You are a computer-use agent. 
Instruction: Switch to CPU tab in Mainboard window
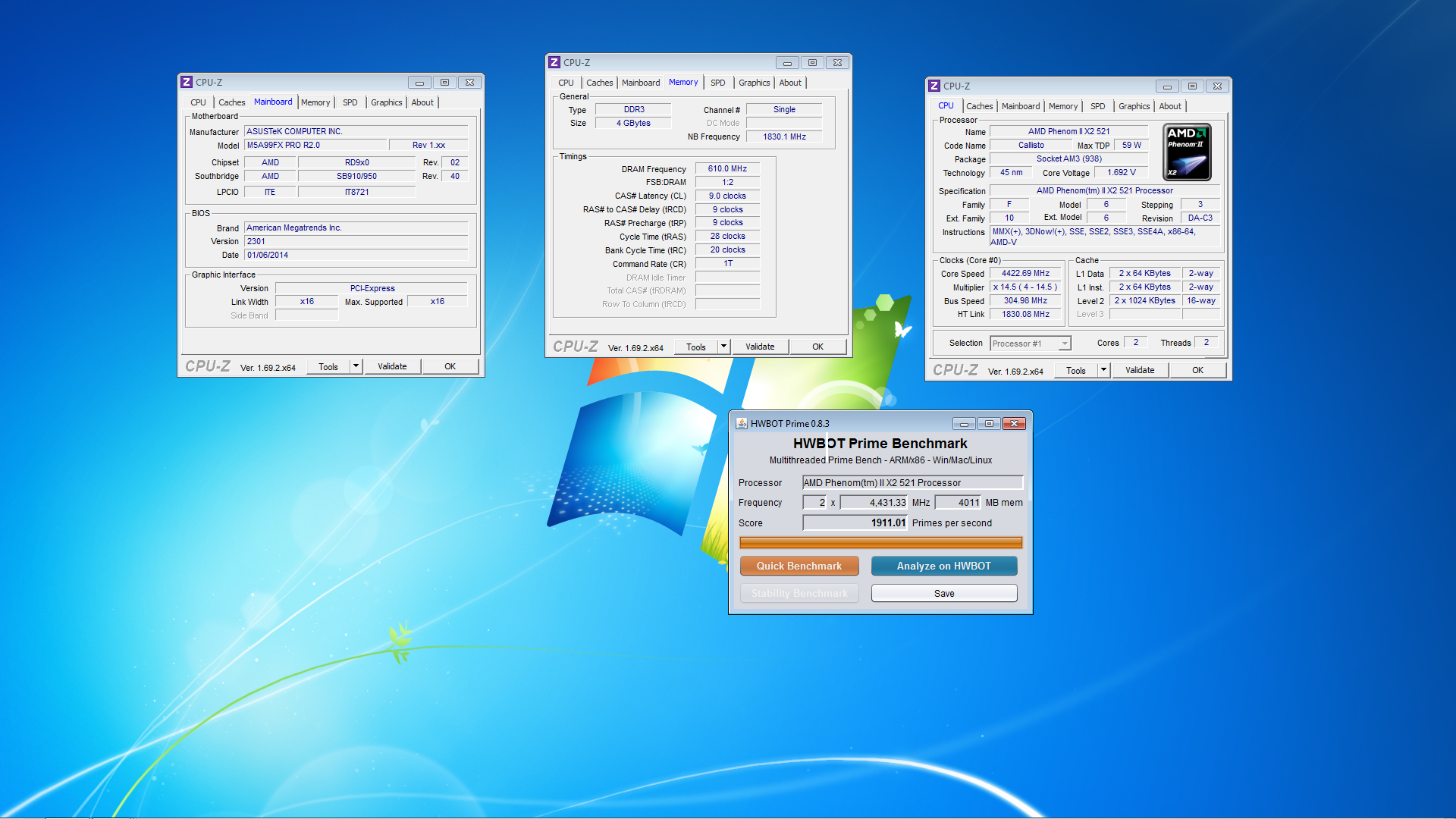(198, 102)
